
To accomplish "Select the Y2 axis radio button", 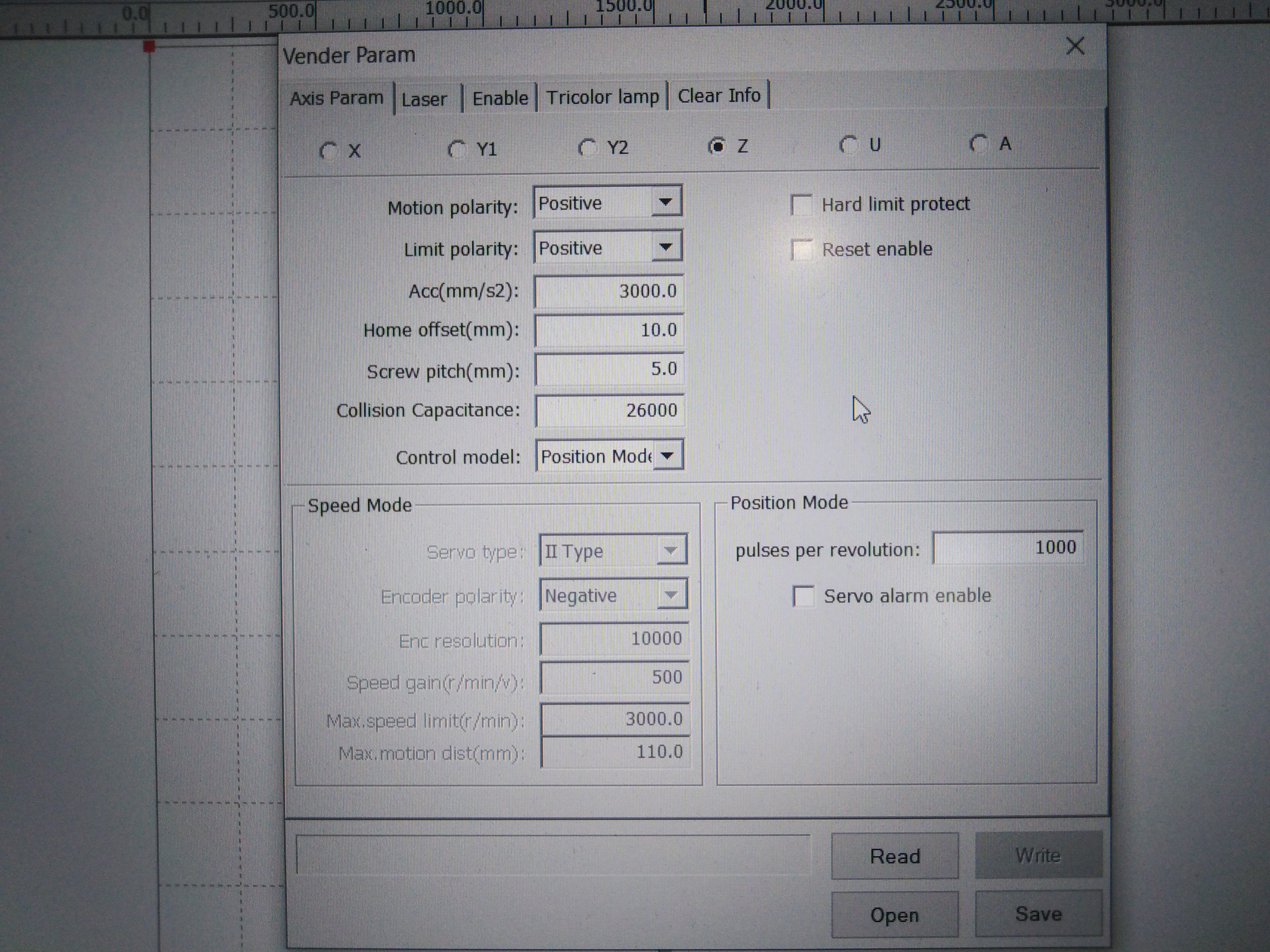I will pos(587,147).
